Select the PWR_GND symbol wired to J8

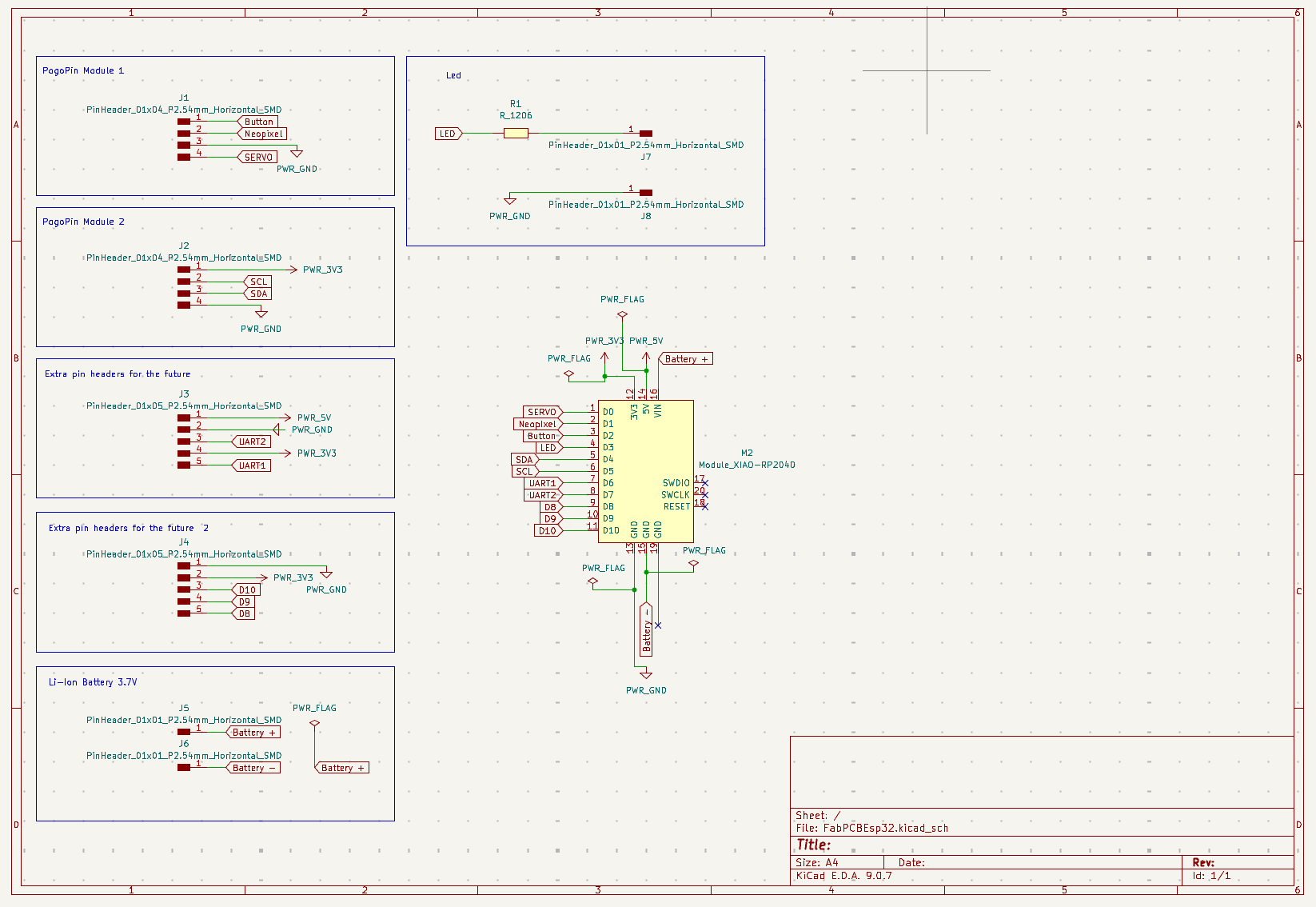pyautogui.click(x=510, y=201)
